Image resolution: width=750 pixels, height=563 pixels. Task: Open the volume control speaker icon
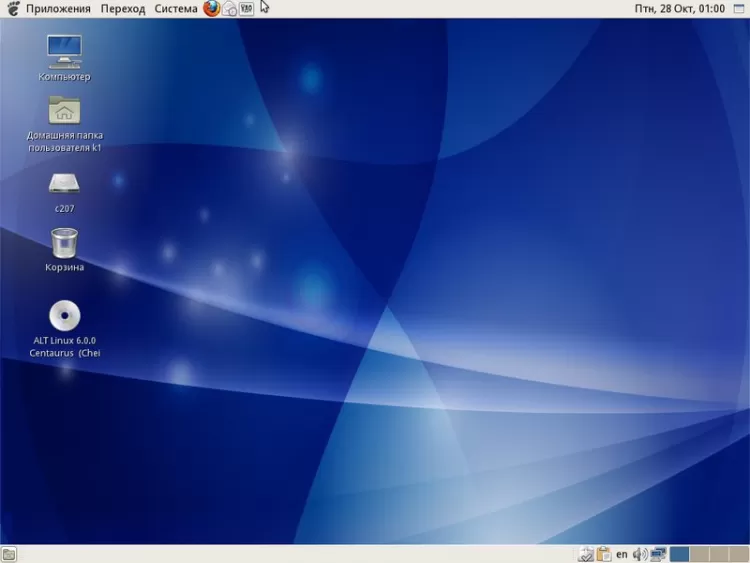tap(640, 554)
